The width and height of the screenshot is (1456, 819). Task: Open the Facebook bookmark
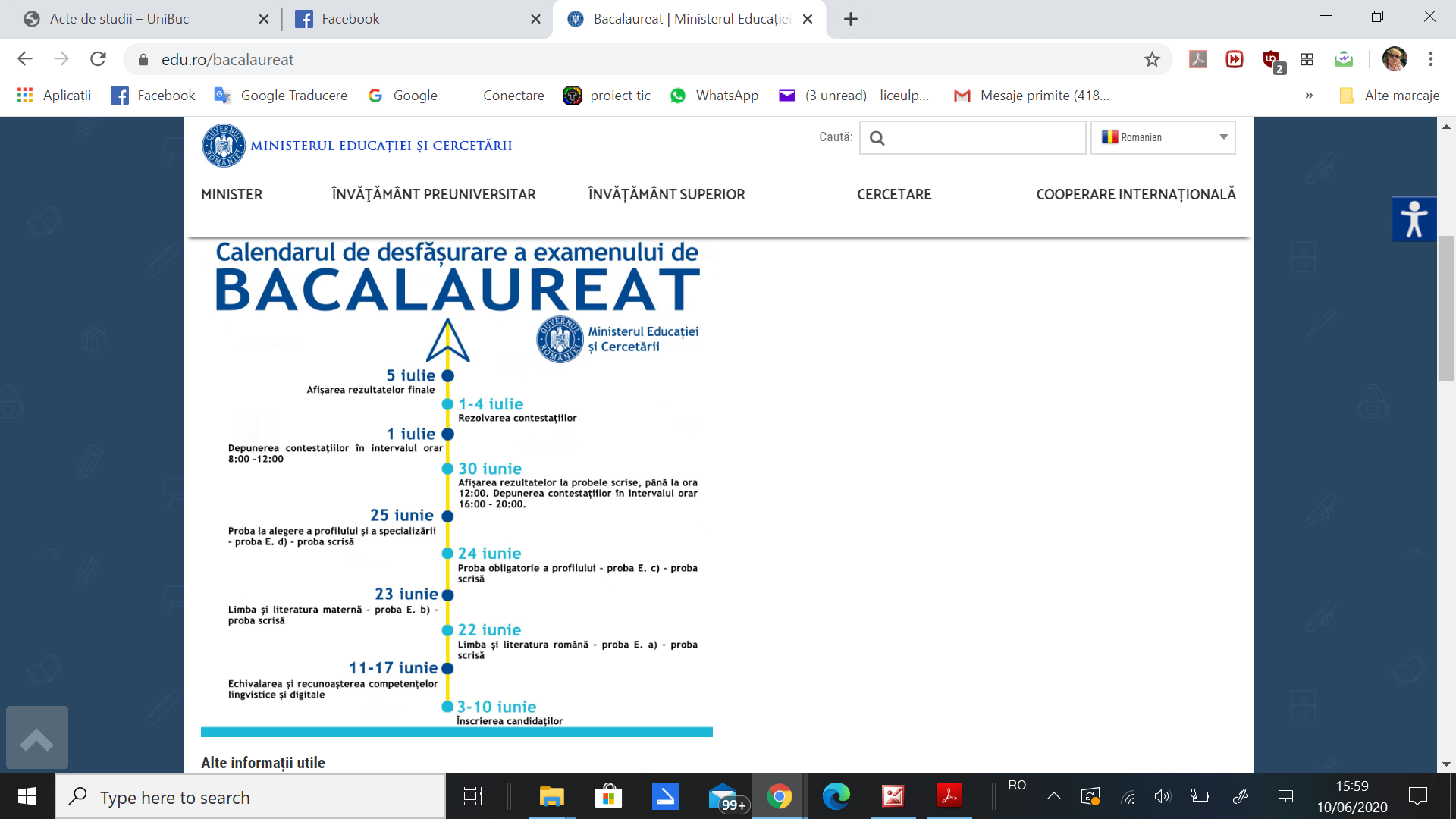click(153, 96)
